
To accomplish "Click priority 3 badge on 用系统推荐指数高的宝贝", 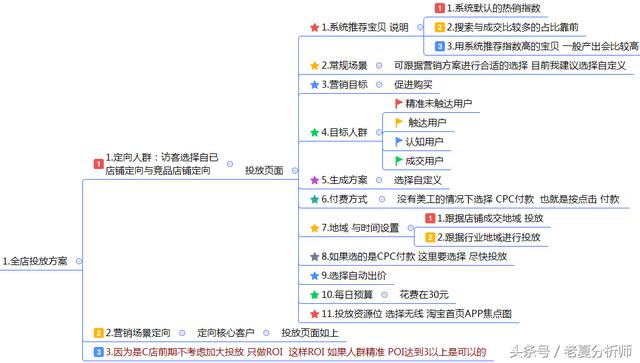I will (440, 46).
